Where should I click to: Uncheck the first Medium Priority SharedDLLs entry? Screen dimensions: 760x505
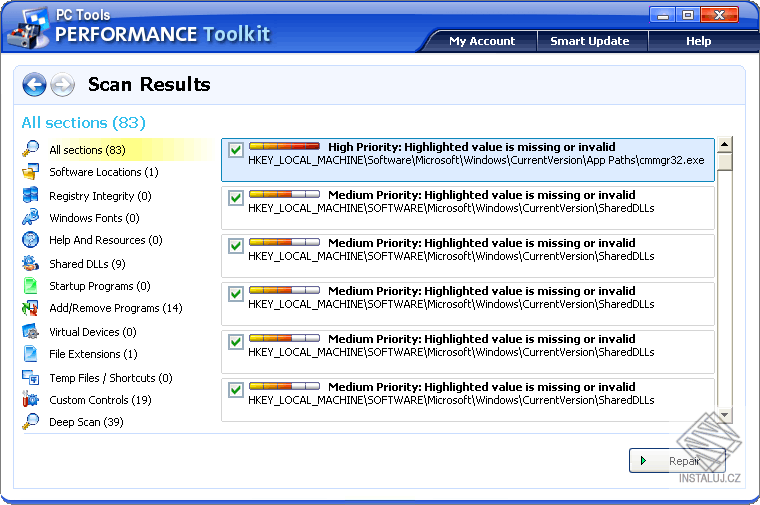click(x=236, y=198)
